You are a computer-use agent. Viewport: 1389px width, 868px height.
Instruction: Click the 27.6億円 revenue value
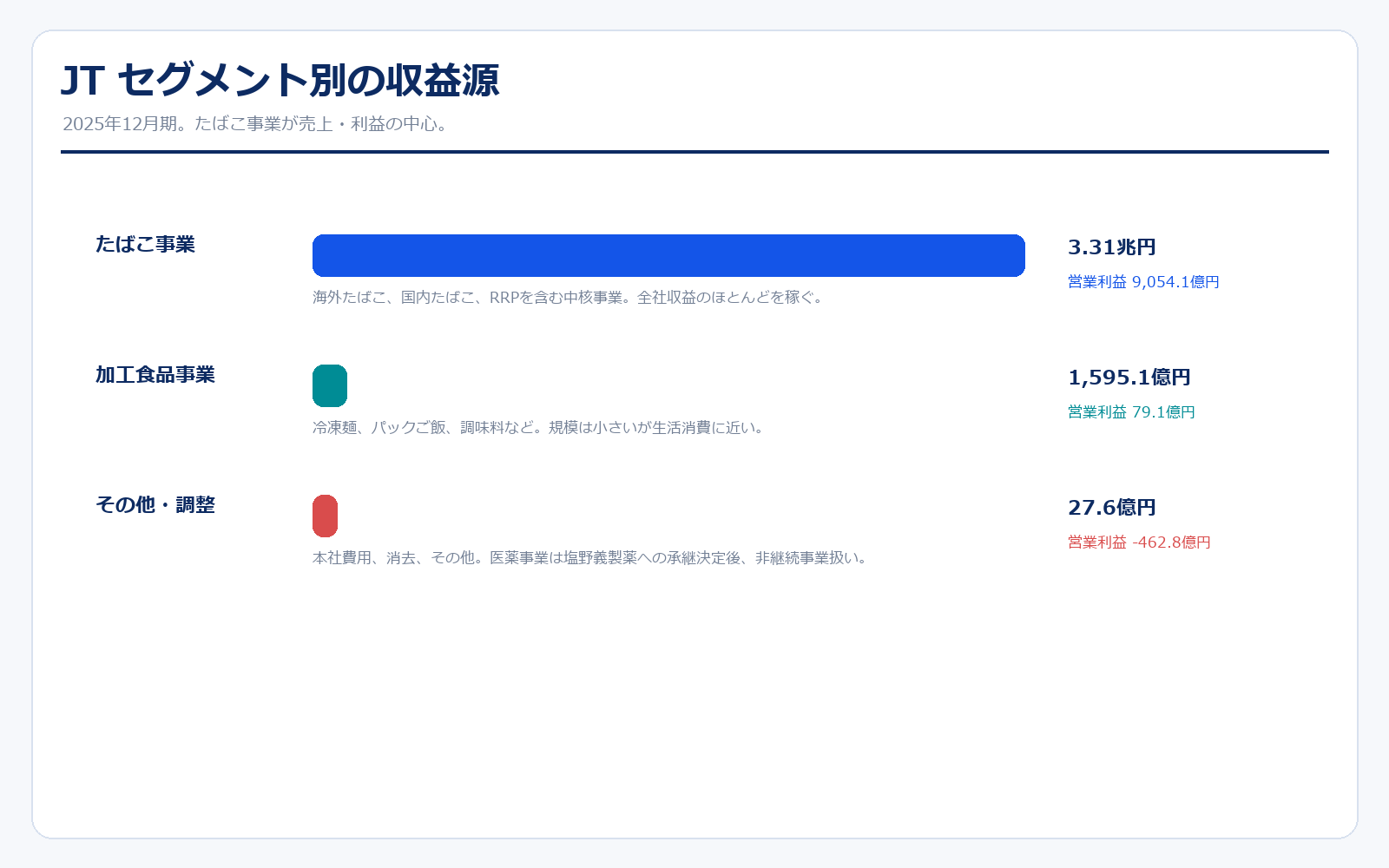pos(1111,508)
